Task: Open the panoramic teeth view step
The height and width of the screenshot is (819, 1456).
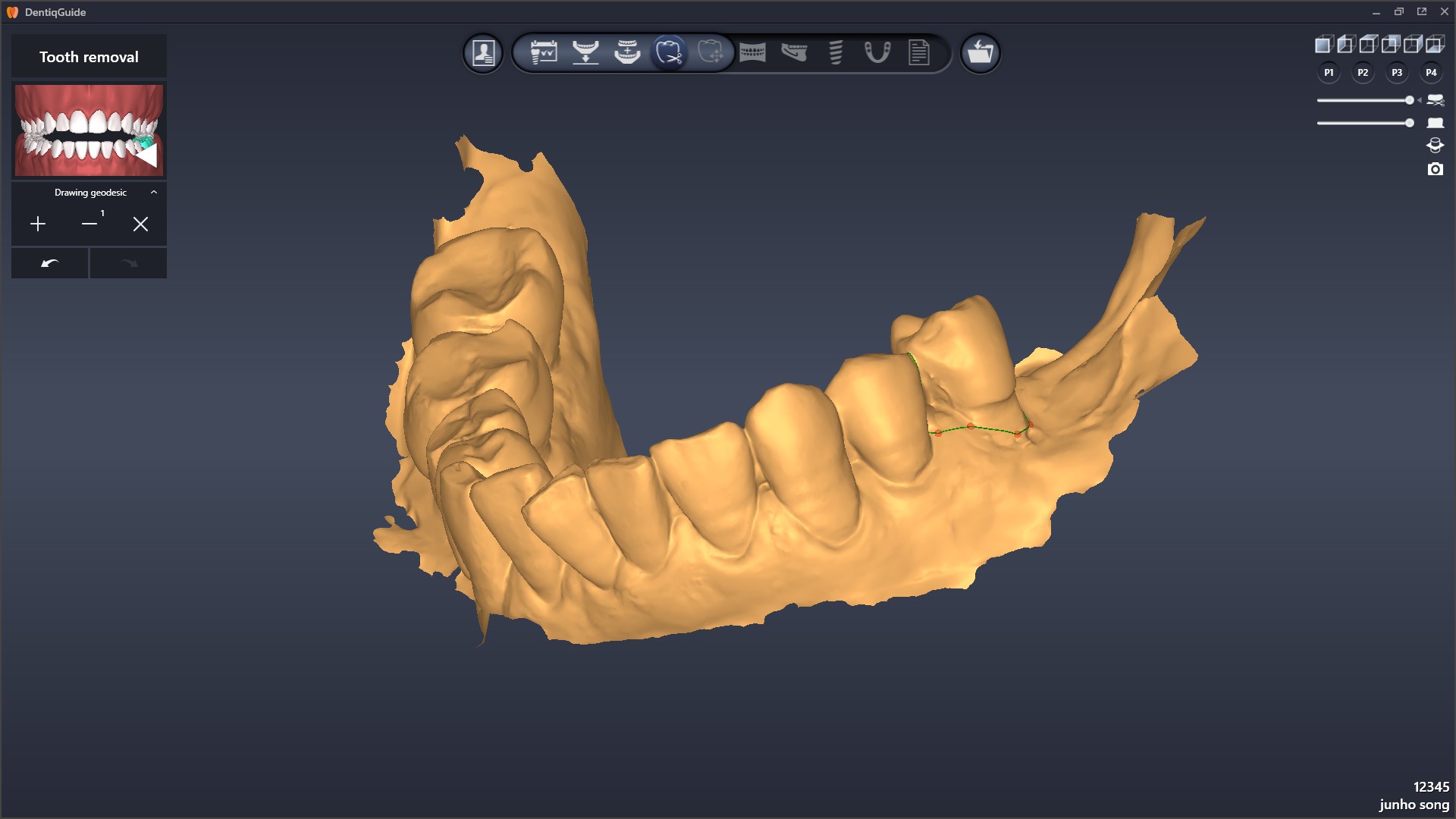Action: (752, 52)
